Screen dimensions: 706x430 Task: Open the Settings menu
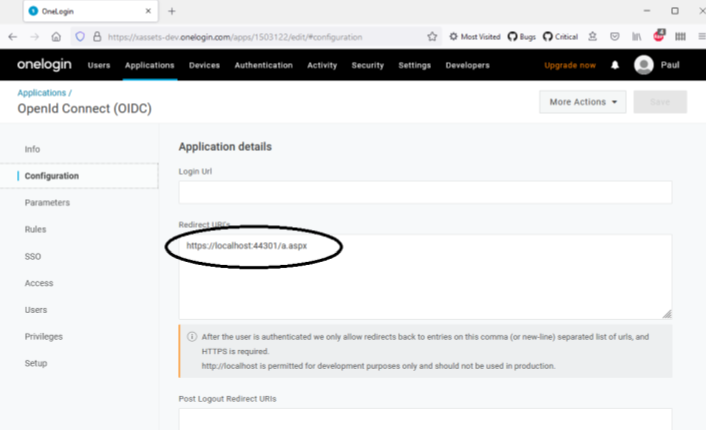414,65
